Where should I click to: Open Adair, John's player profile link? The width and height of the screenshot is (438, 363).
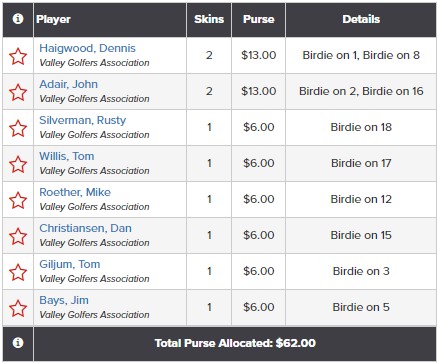68,84
